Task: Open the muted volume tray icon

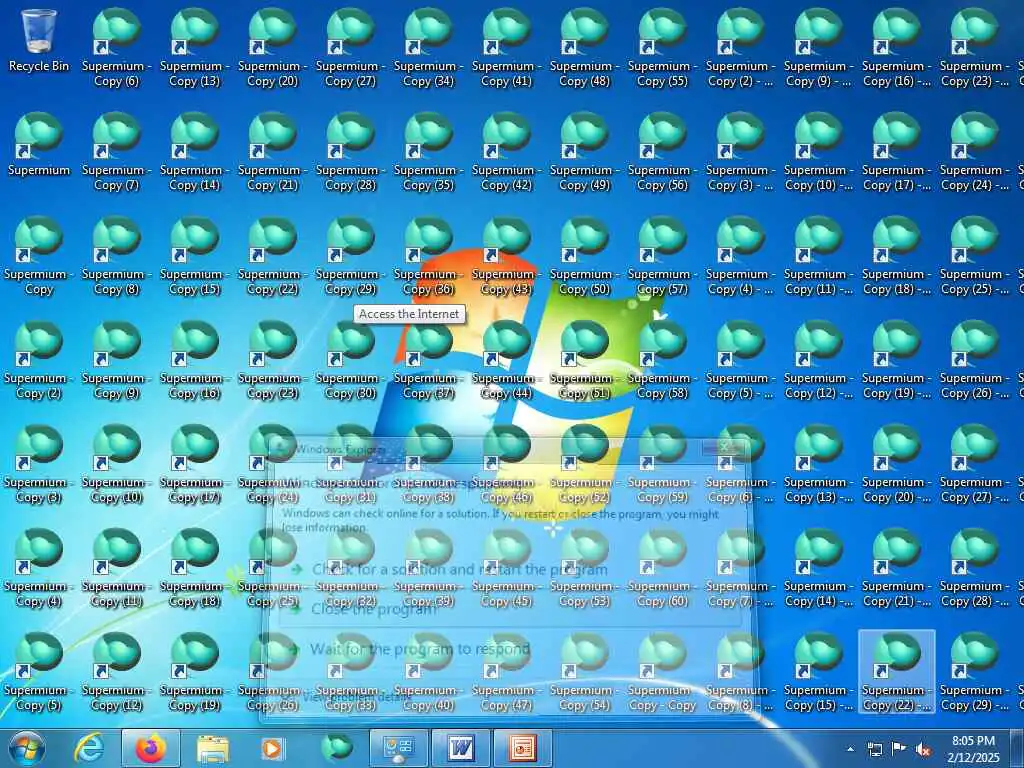Action: [923, 750]
